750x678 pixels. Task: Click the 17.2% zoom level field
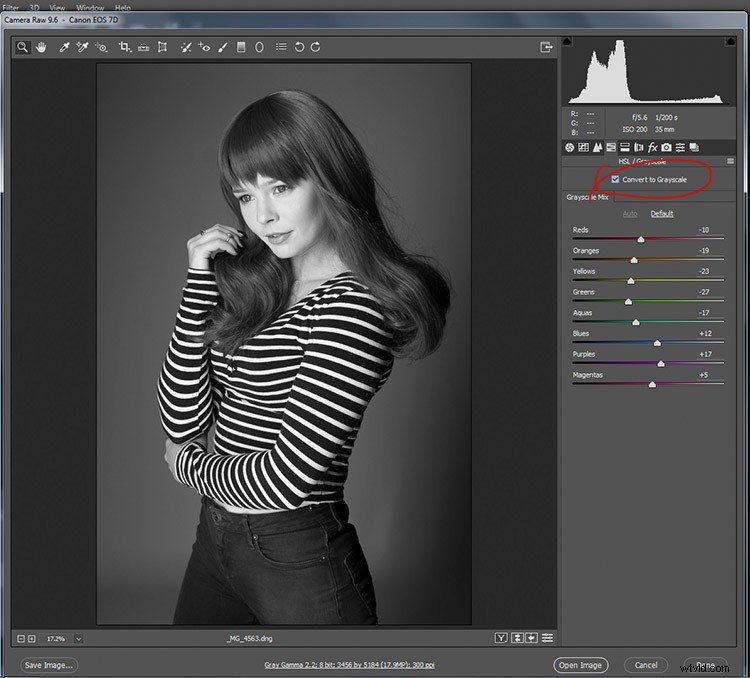click(x=55, y=639)
